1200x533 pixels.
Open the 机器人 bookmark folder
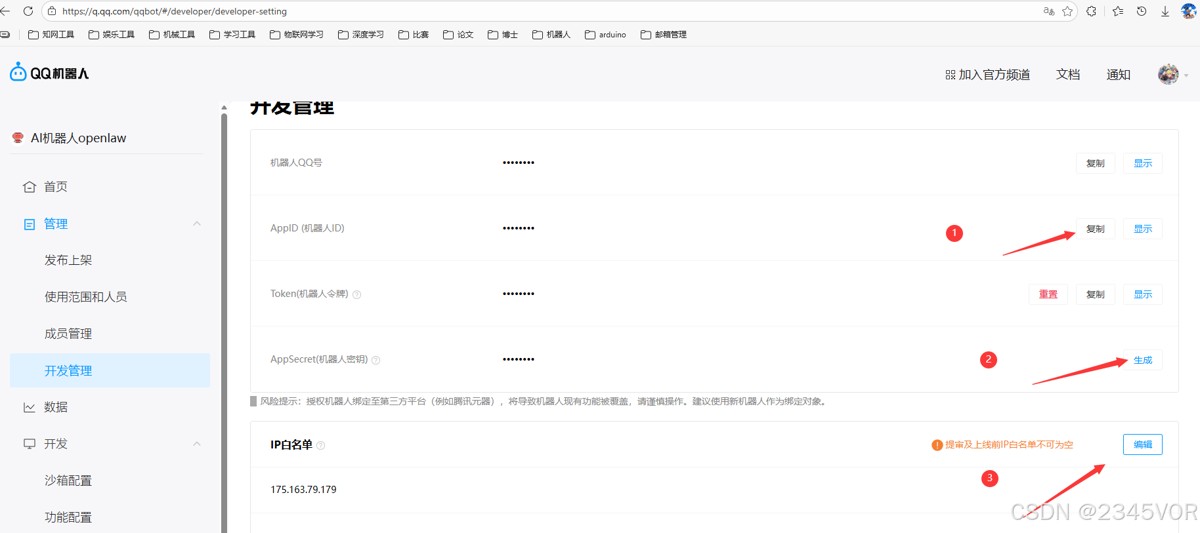pyautogui.click(x=552, y=34)
